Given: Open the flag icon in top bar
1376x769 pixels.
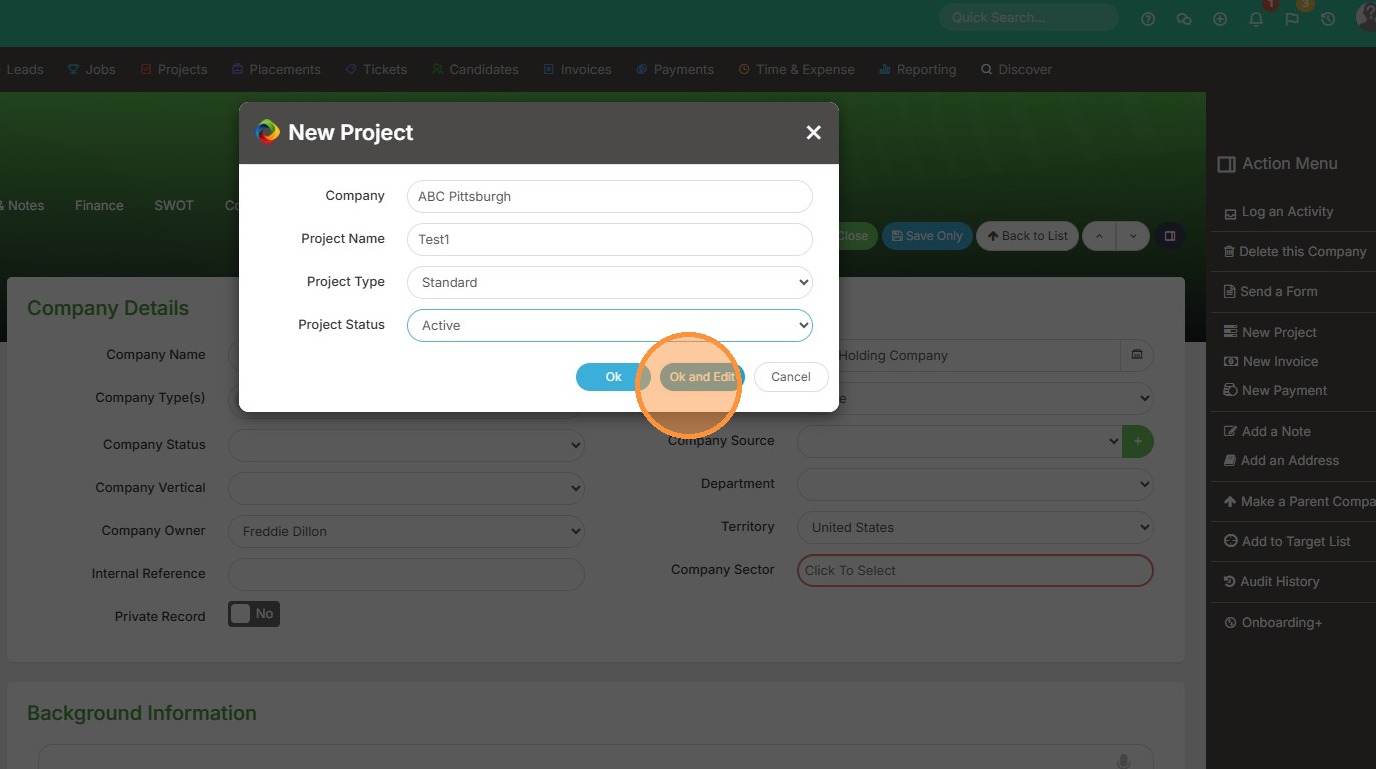Looking at the screenshot, I should pos(1292,19).
